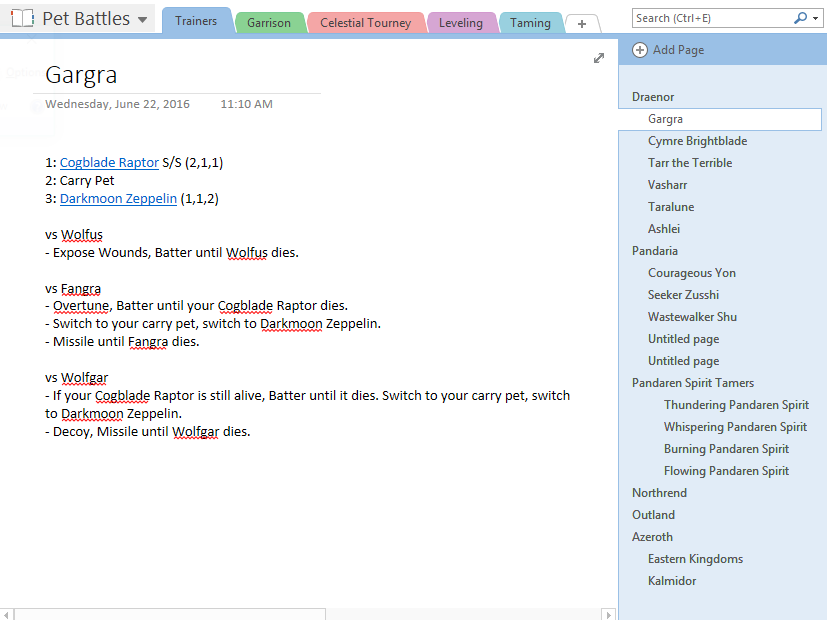The height and width of the screenshot is (620, 827).
Task: Open the Northrend page
Action: pyautogui.click(x=659, y=493)
